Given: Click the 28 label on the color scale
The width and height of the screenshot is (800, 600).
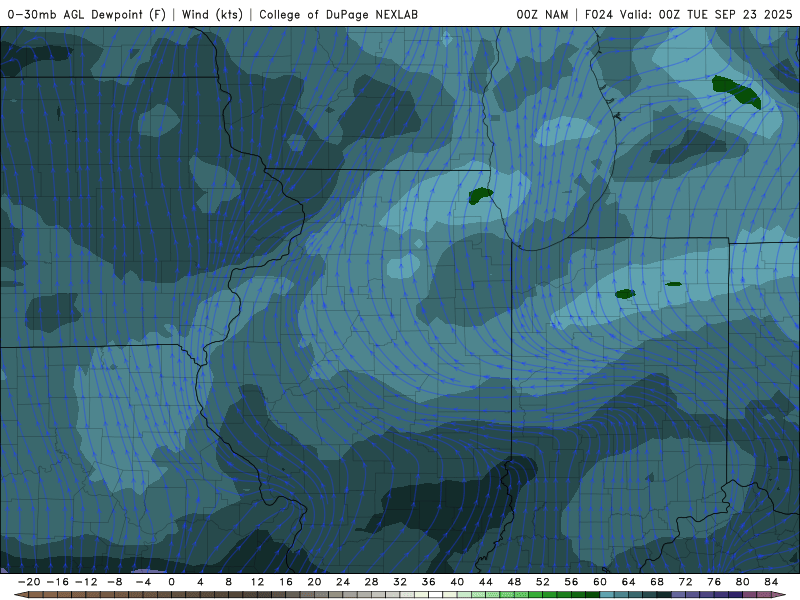Looking at the screenshot, I should coord(371,582).
